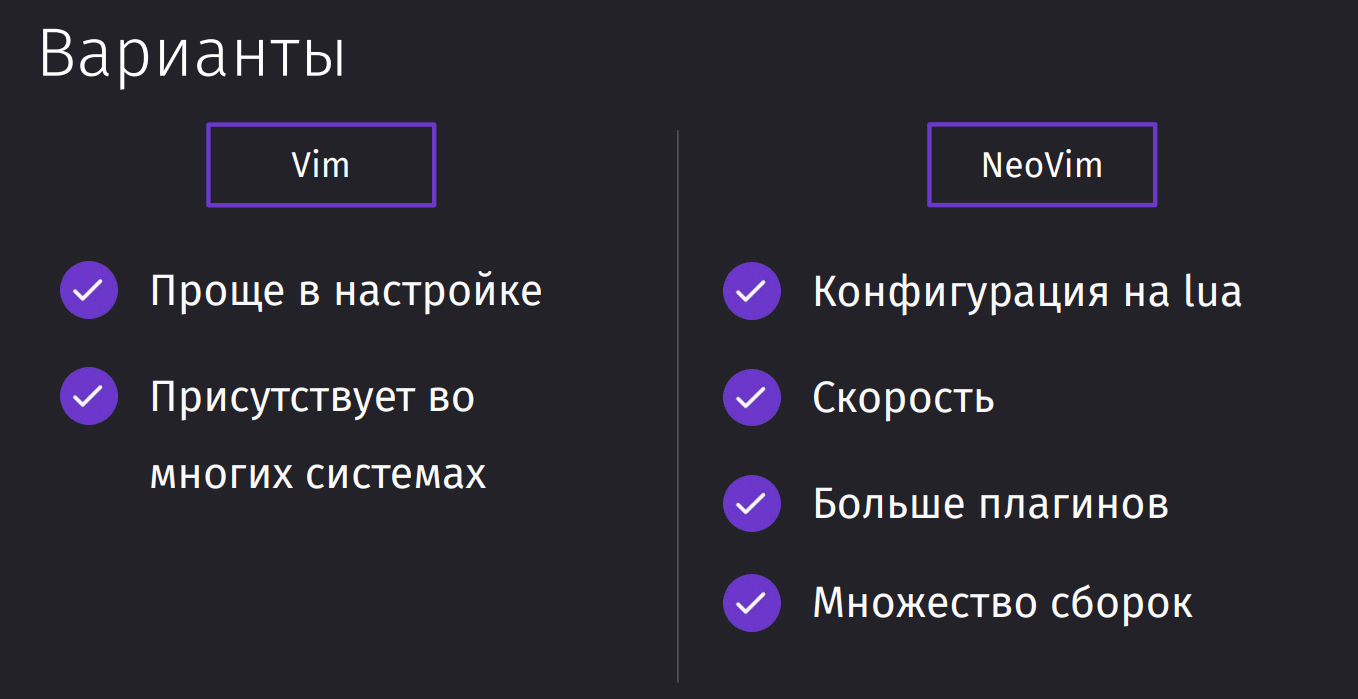Screen dimensions: 1358x699
Task: Click the checkmark icon beside Множество сборок
Action: [751, 603]
